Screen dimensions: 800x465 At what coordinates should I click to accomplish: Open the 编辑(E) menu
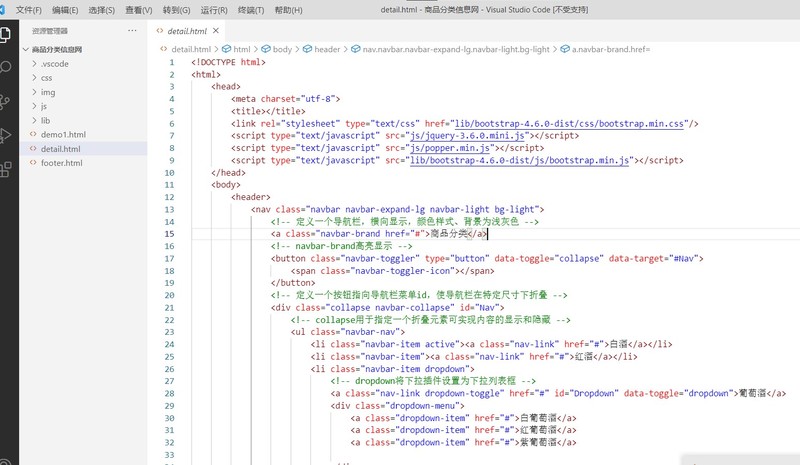coord(65,10)
